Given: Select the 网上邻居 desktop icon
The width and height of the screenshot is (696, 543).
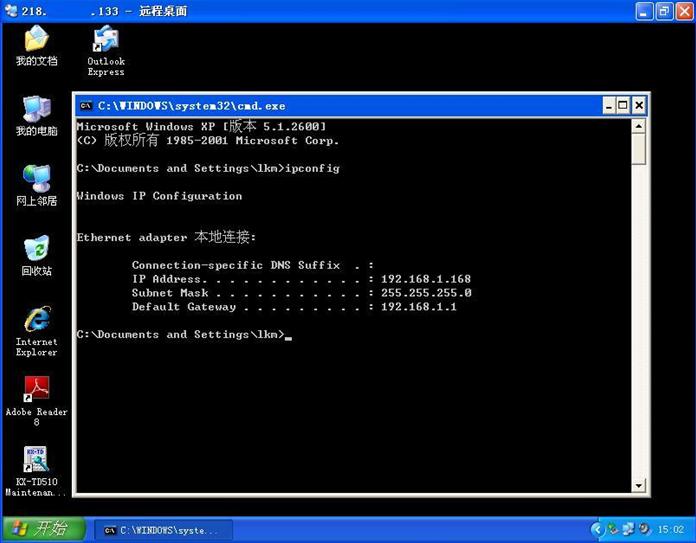Looking at the screenshot, I should 36,186.
